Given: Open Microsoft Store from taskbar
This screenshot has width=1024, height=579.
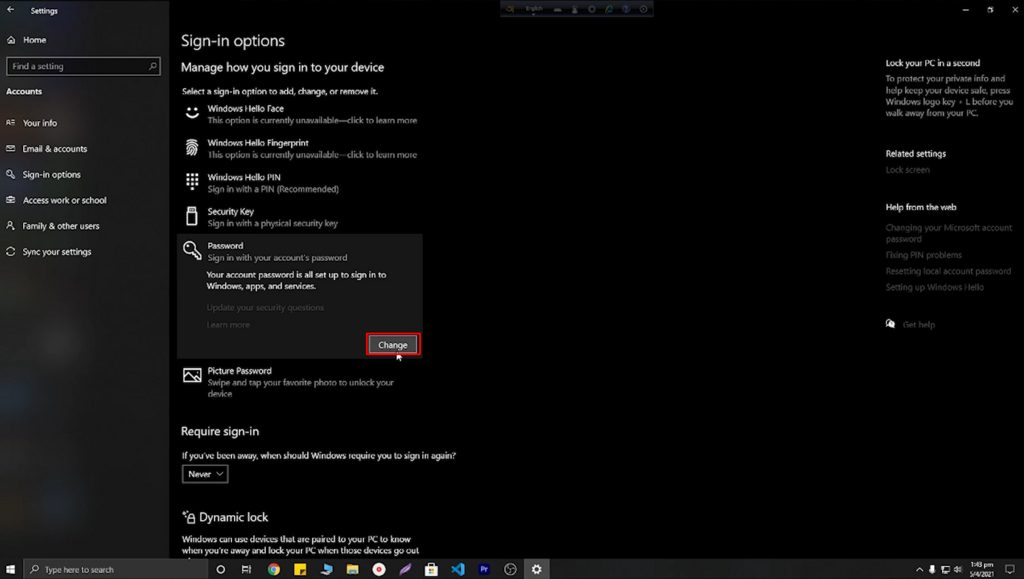Looking at the screenshot, I should coord(431,569).
